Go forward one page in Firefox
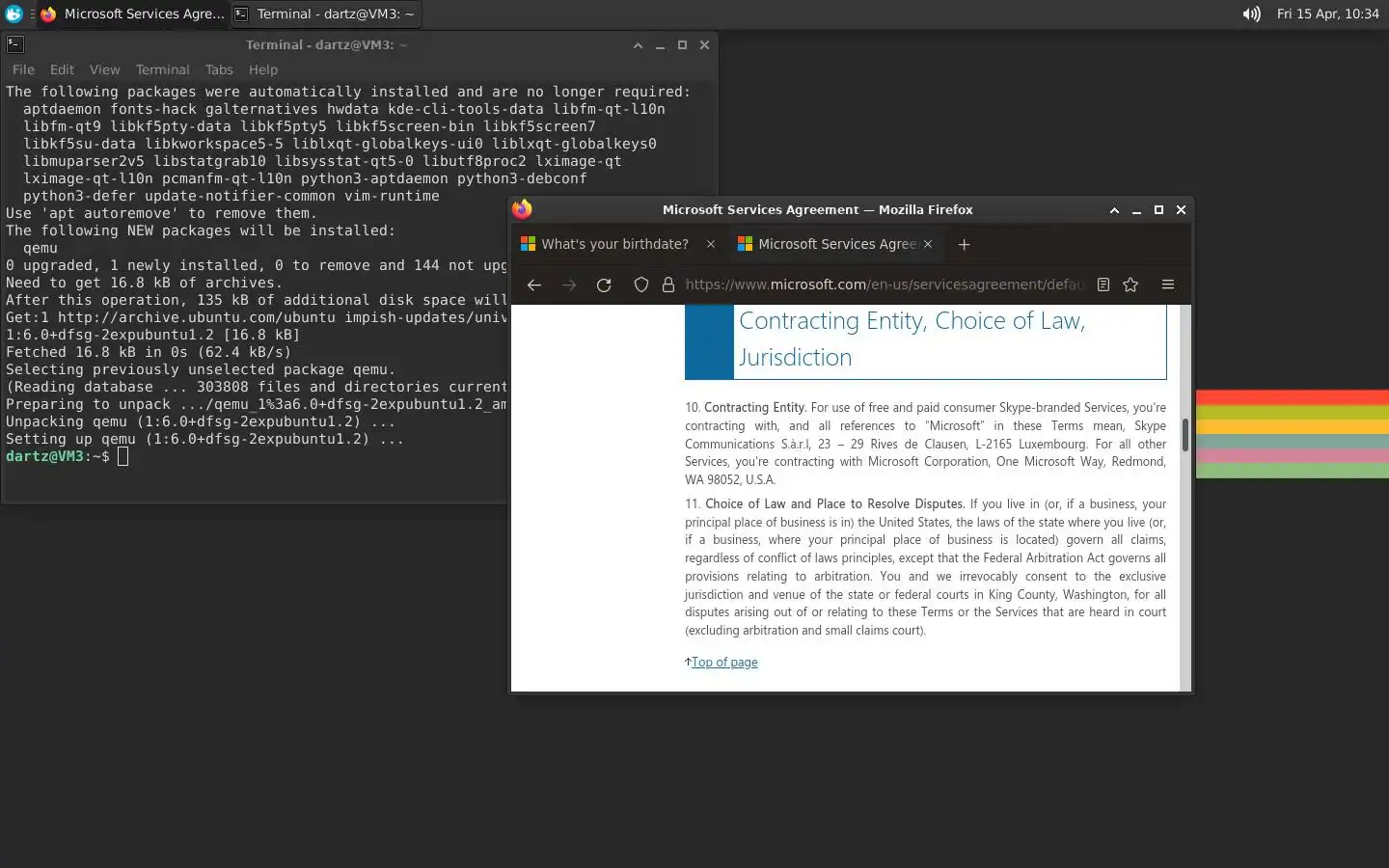 click(569, 285)
